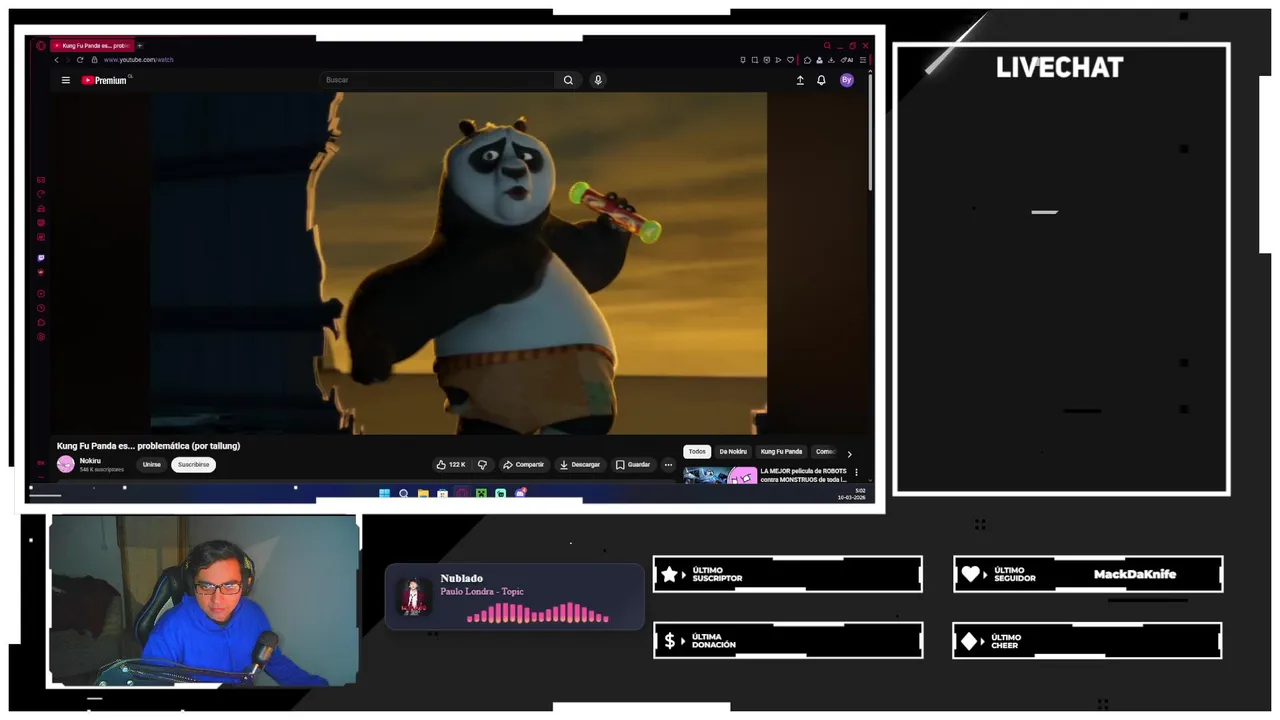Screen dimensions: 1280x720
Task: Open the Nokiru channel name link
Action: [90, 461]
